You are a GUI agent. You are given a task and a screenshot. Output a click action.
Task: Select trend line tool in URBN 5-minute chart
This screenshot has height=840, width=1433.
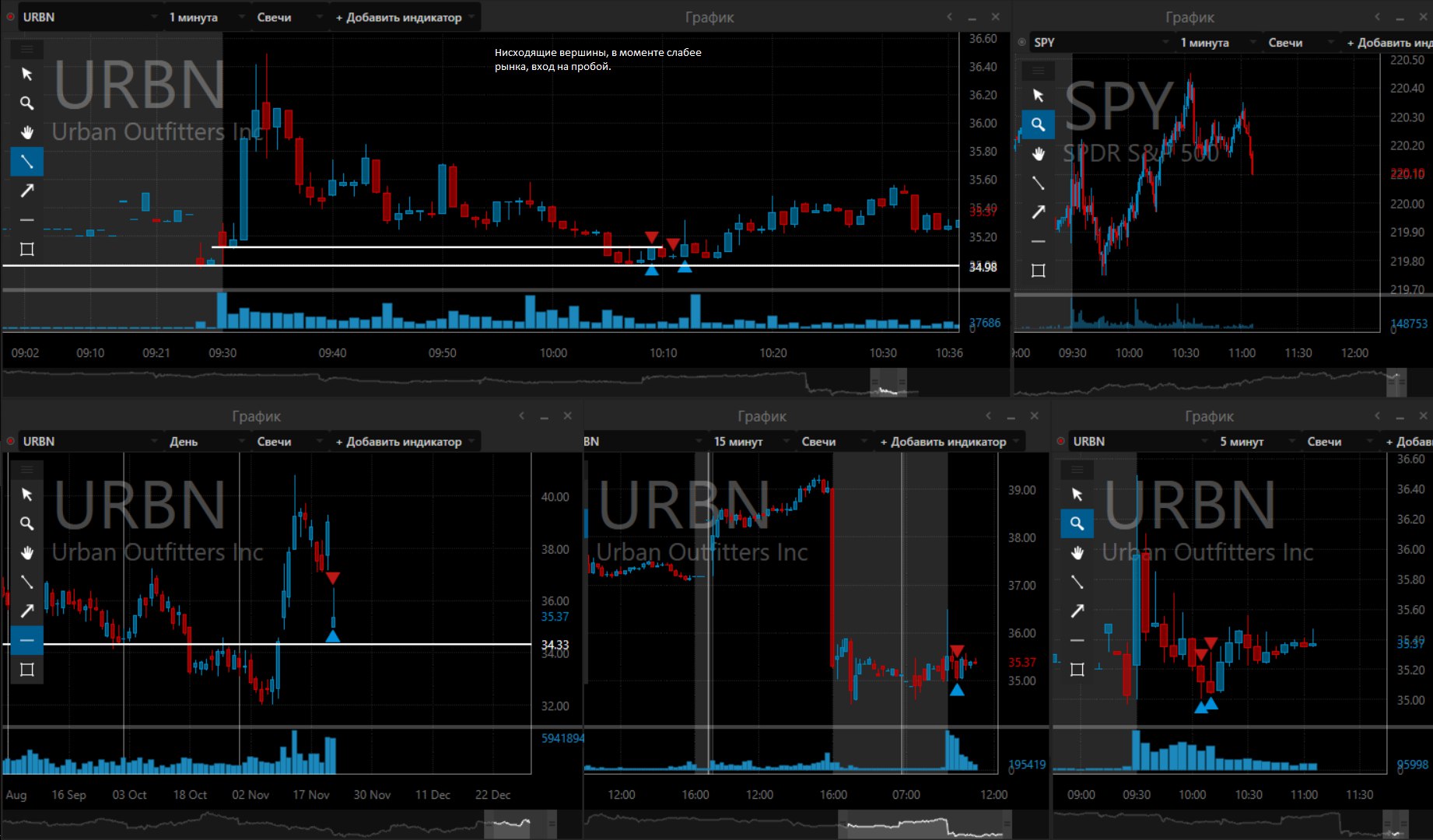[x=1077, y=582]
